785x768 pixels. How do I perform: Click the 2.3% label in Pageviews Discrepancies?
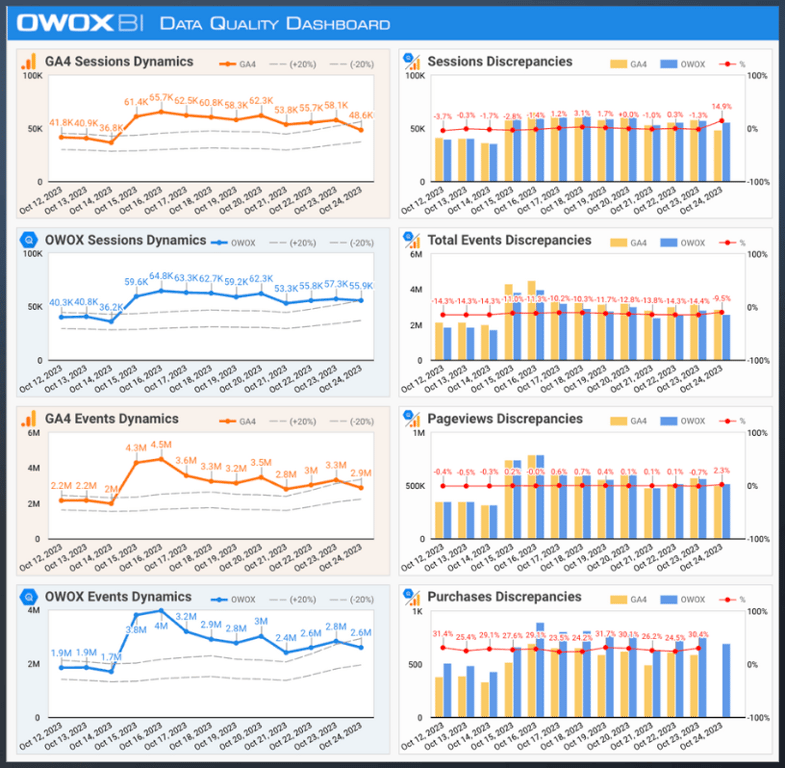click(721, 471)
